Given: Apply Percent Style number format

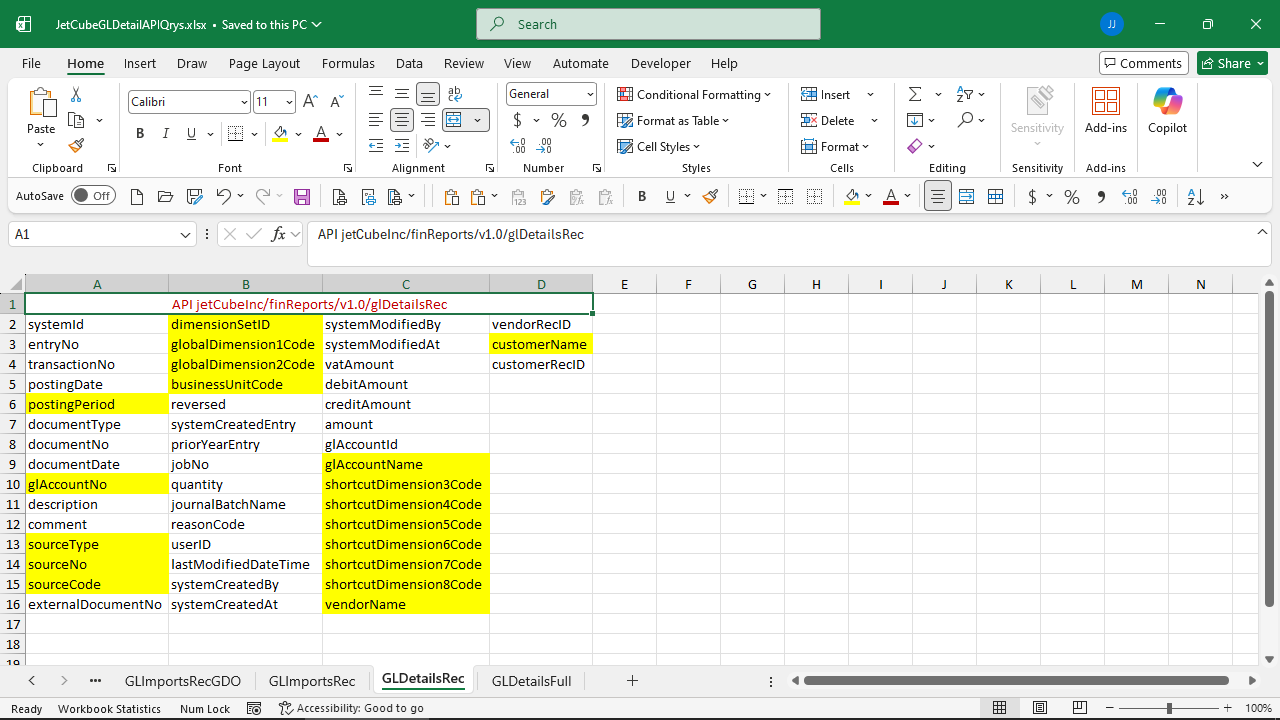Looking at the screenshot, I should pyautogui.click(x=559, y=120).
